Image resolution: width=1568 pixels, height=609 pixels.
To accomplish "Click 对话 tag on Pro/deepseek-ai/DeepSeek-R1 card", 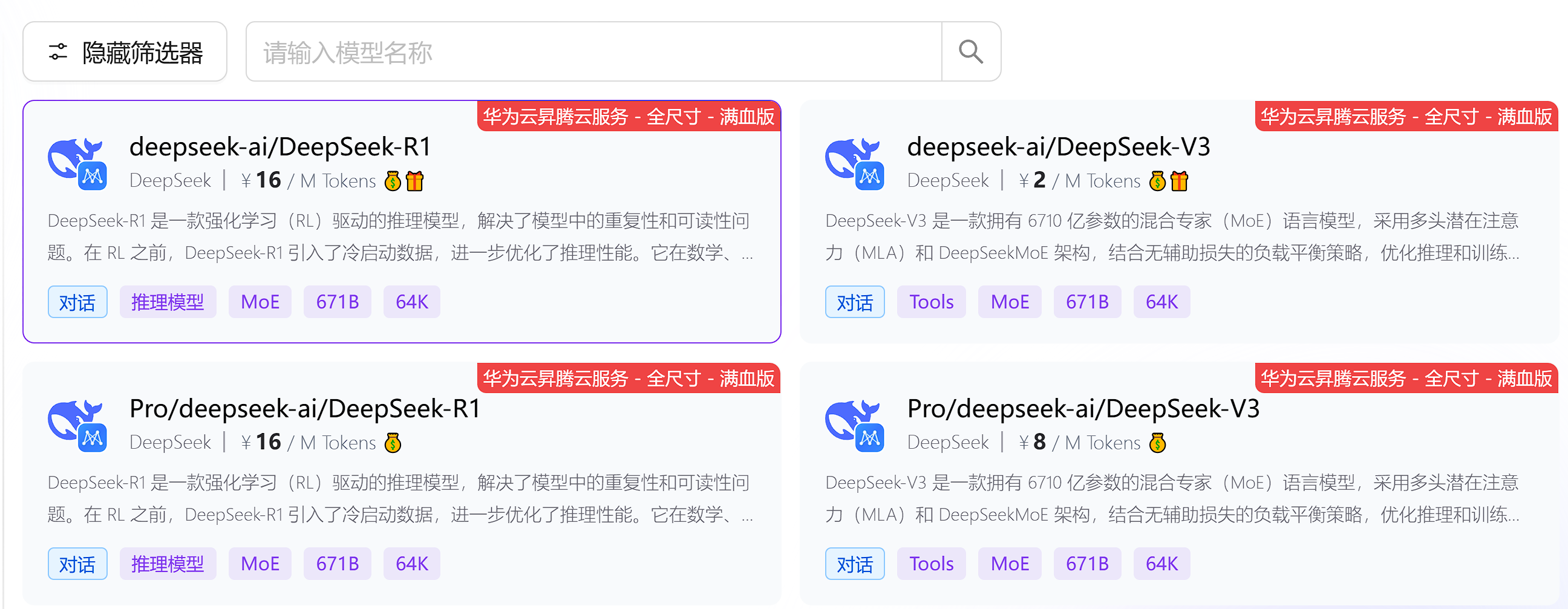I will pyautogui.click(x=77, y=564).
